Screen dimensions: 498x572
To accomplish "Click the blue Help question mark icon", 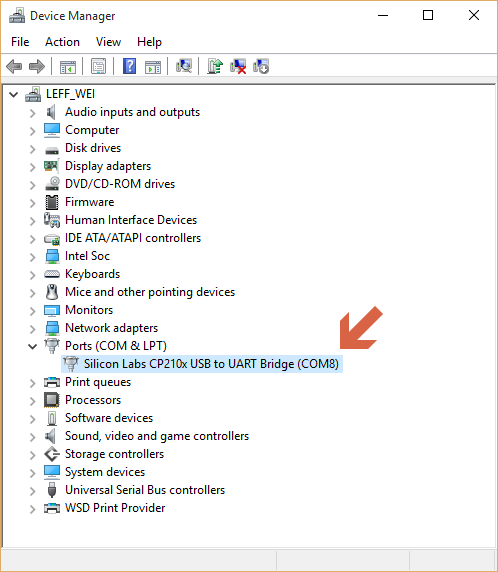I will [x=129, y=66].
